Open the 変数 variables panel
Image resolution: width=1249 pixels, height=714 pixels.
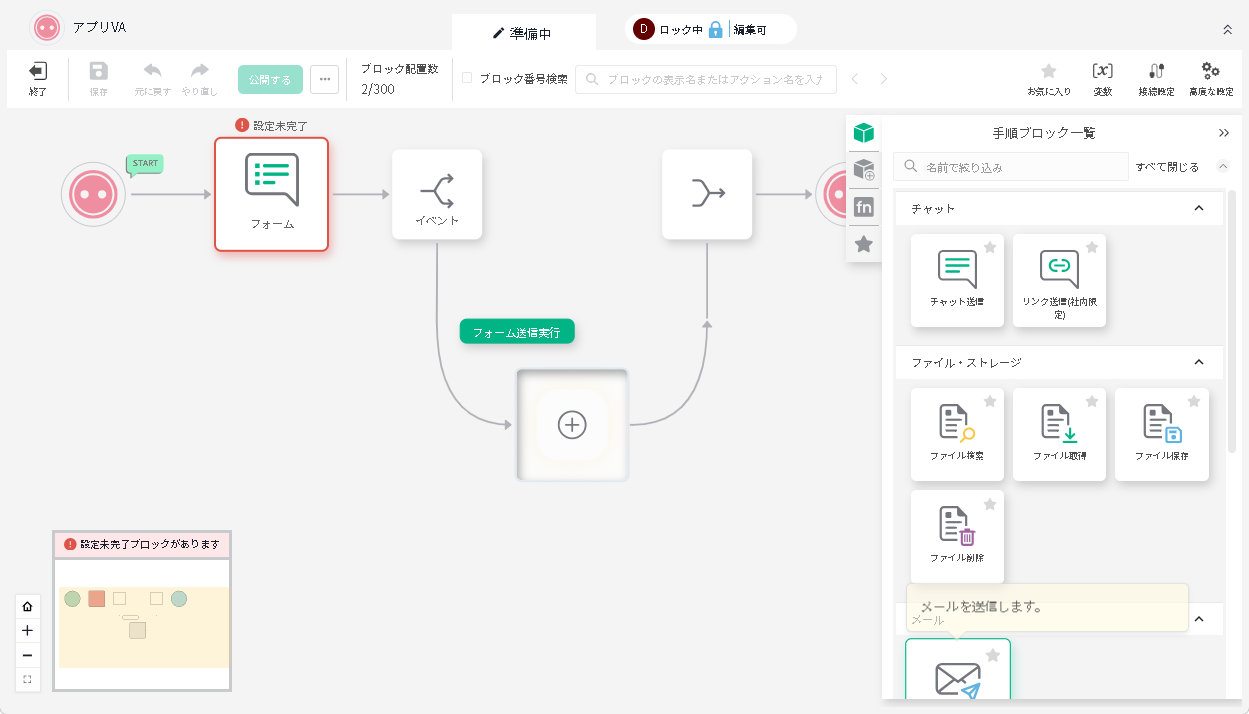click(x=1102, y=78)
